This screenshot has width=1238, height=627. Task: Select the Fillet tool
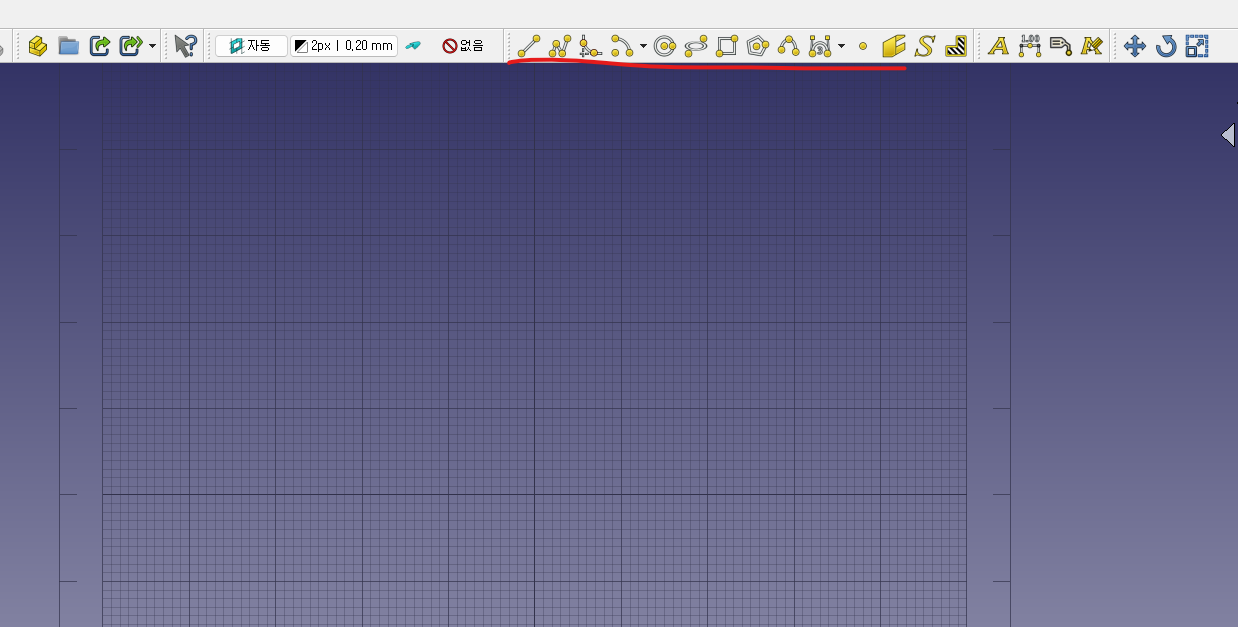(590, 46)
